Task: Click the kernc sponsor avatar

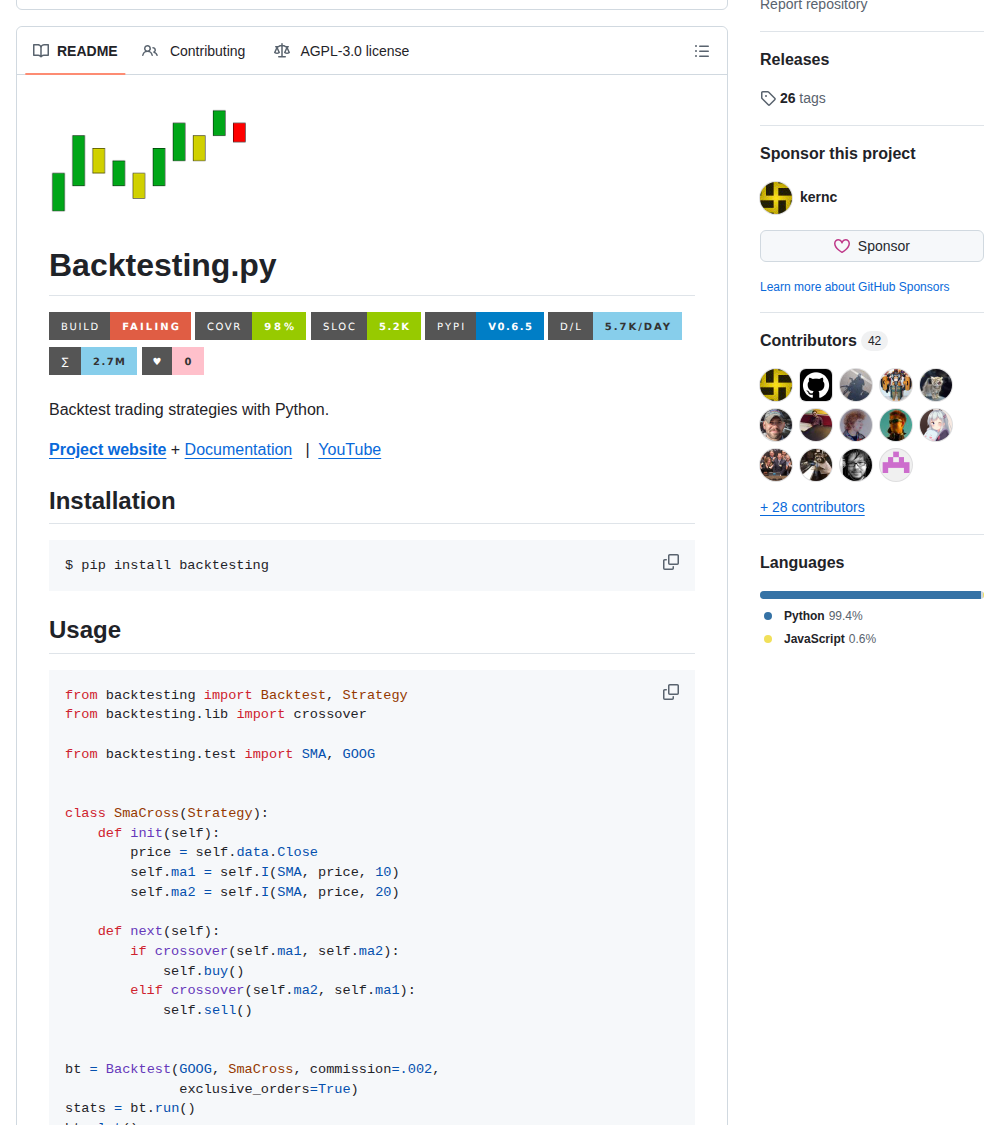Action: (776, 197)
